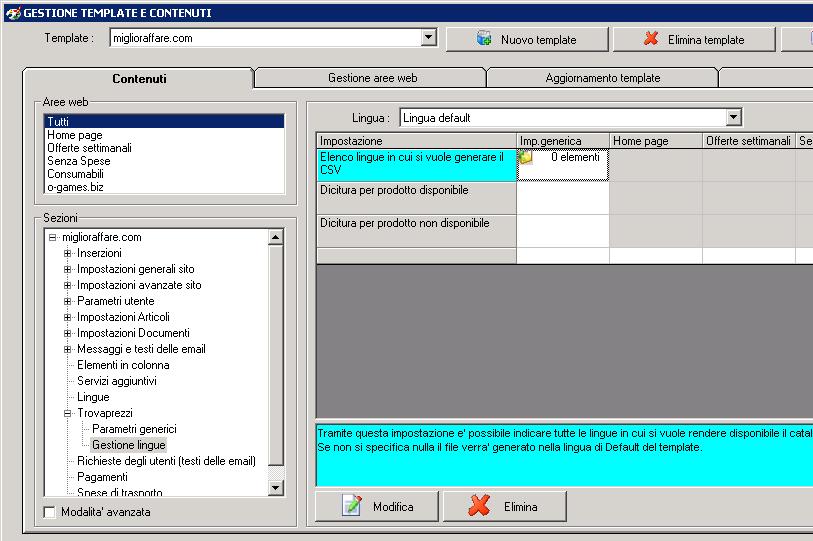This screenshot has height=541, width=813.
Task: Click Imp.generica cell for prodotto non disponibile
Action: (x=563, y=231)
